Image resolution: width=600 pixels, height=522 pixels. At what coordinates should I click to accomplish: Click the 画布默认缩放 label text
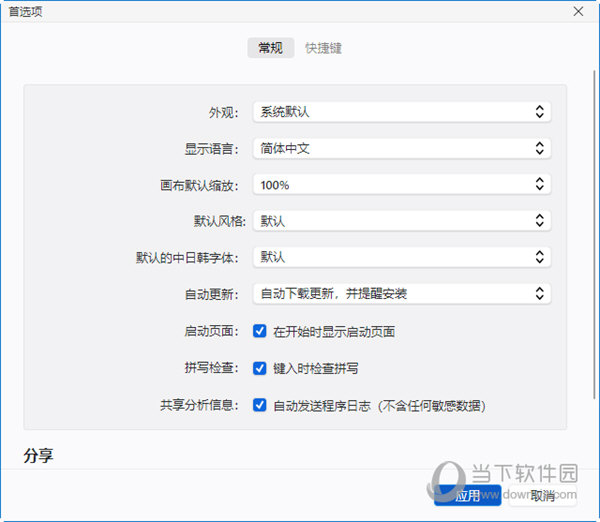click(x=199, y=185)
